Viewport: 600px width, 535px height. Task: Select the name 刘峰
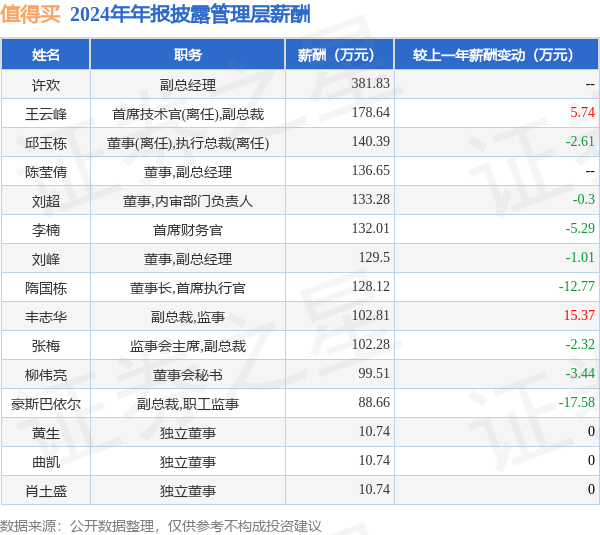[46, 259]
